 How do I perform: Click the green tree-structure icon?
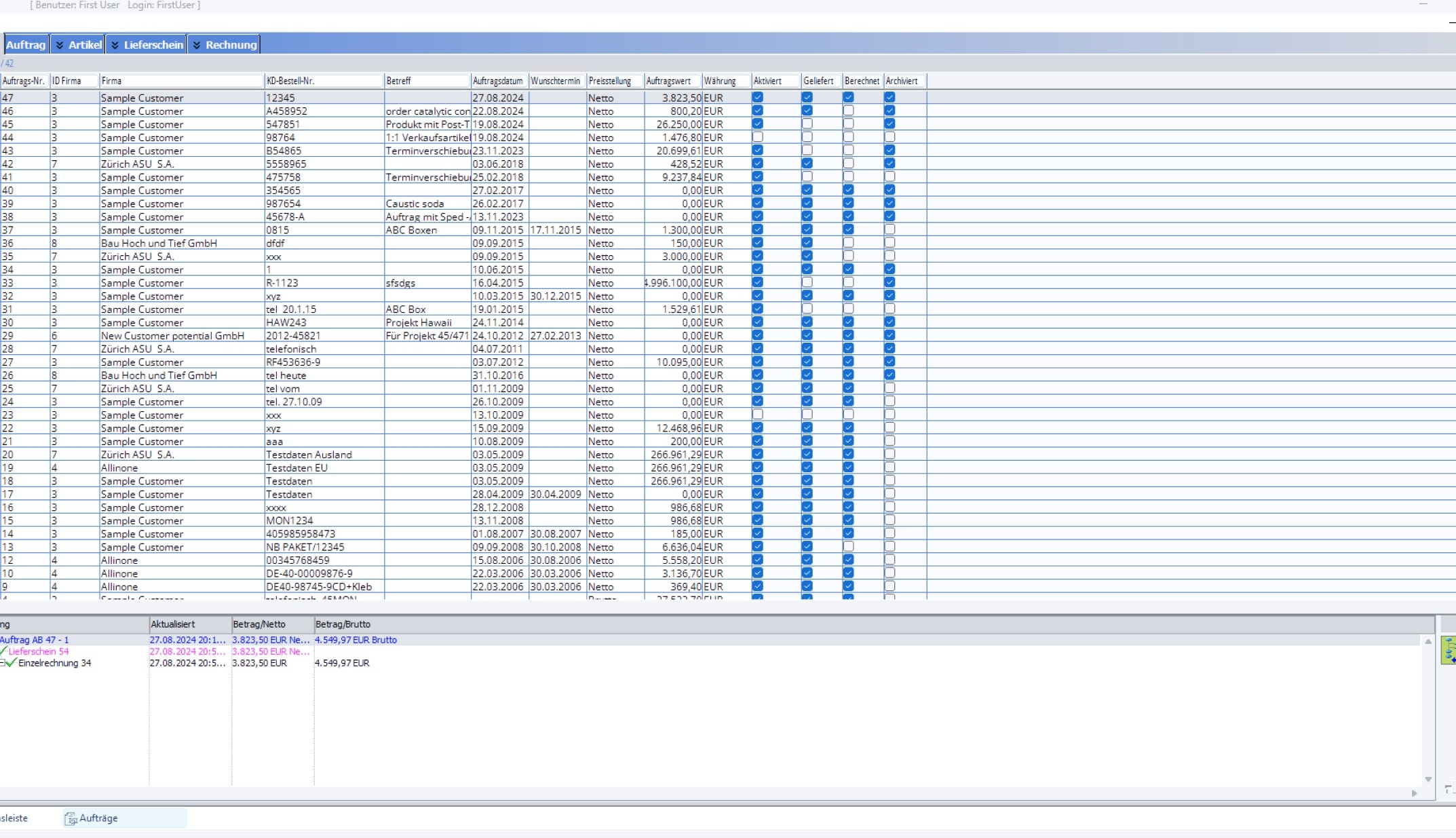coord(1449,650)
